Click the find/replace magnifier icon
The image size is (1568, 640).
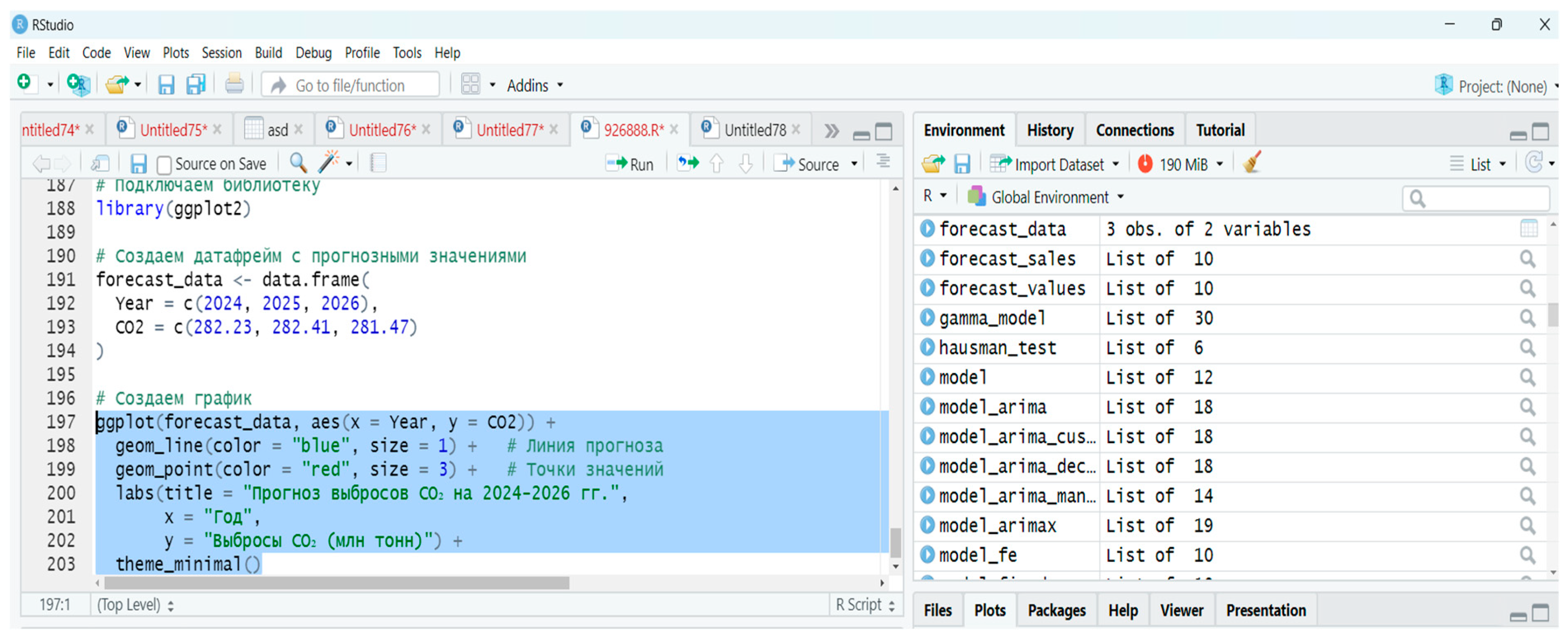pos(298,163)
